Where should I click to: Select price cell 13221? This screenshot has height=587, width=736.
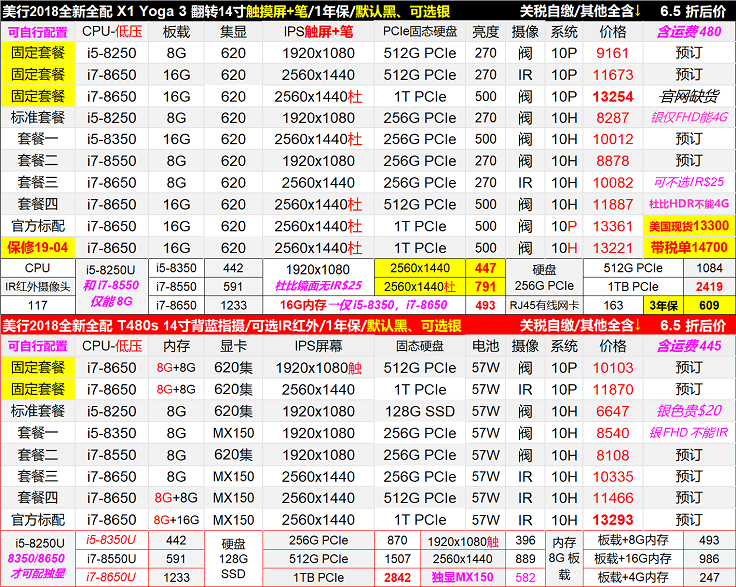pos(612,247)
